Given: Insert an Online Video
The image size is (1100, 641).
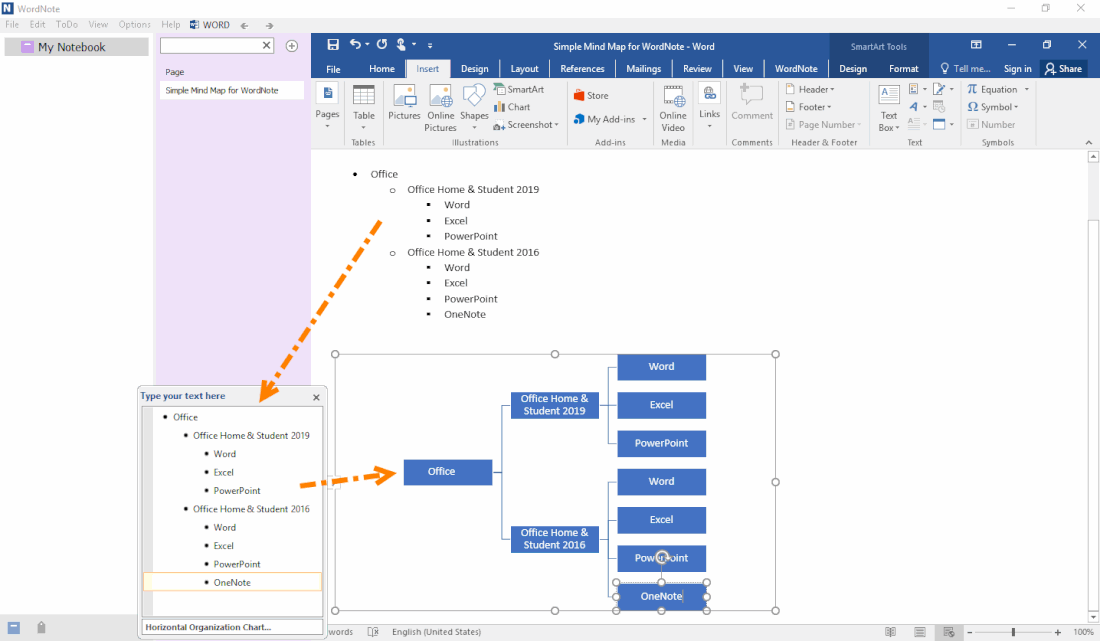Looking at the screenshot, I should 673,108.
